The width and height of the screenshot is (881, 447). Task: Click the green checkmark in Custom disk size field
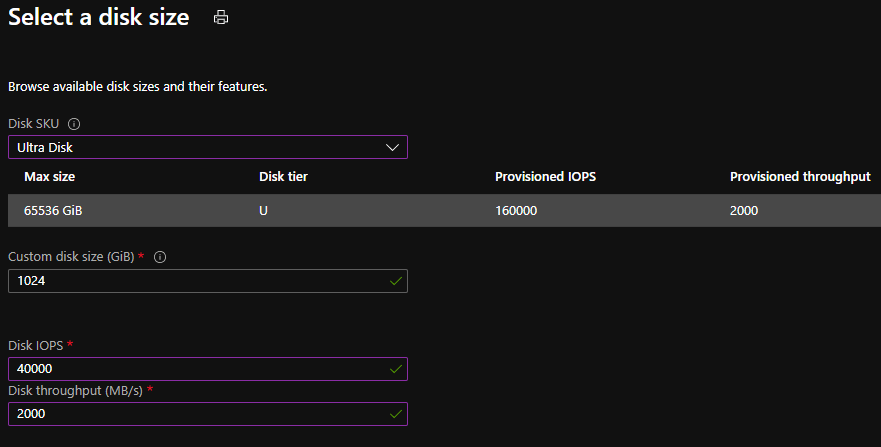pos(395,281)
